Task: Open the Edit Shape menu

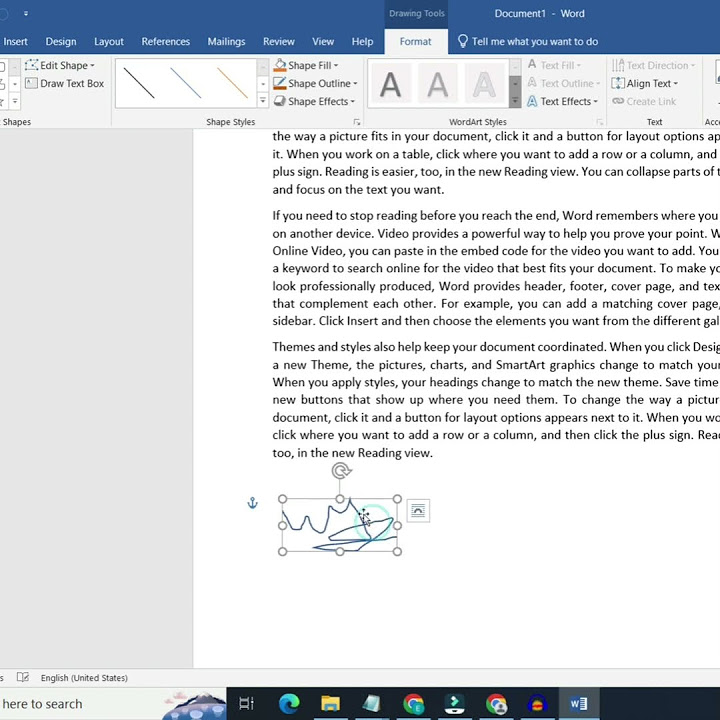Action: click(x=60, y=65)
